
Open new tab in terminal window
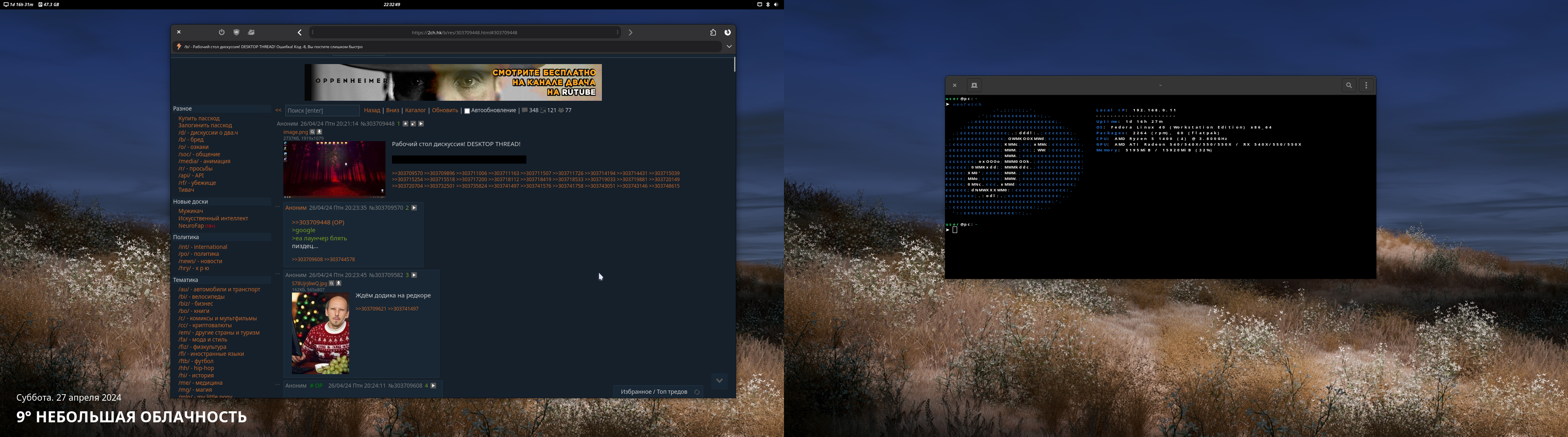974,85
